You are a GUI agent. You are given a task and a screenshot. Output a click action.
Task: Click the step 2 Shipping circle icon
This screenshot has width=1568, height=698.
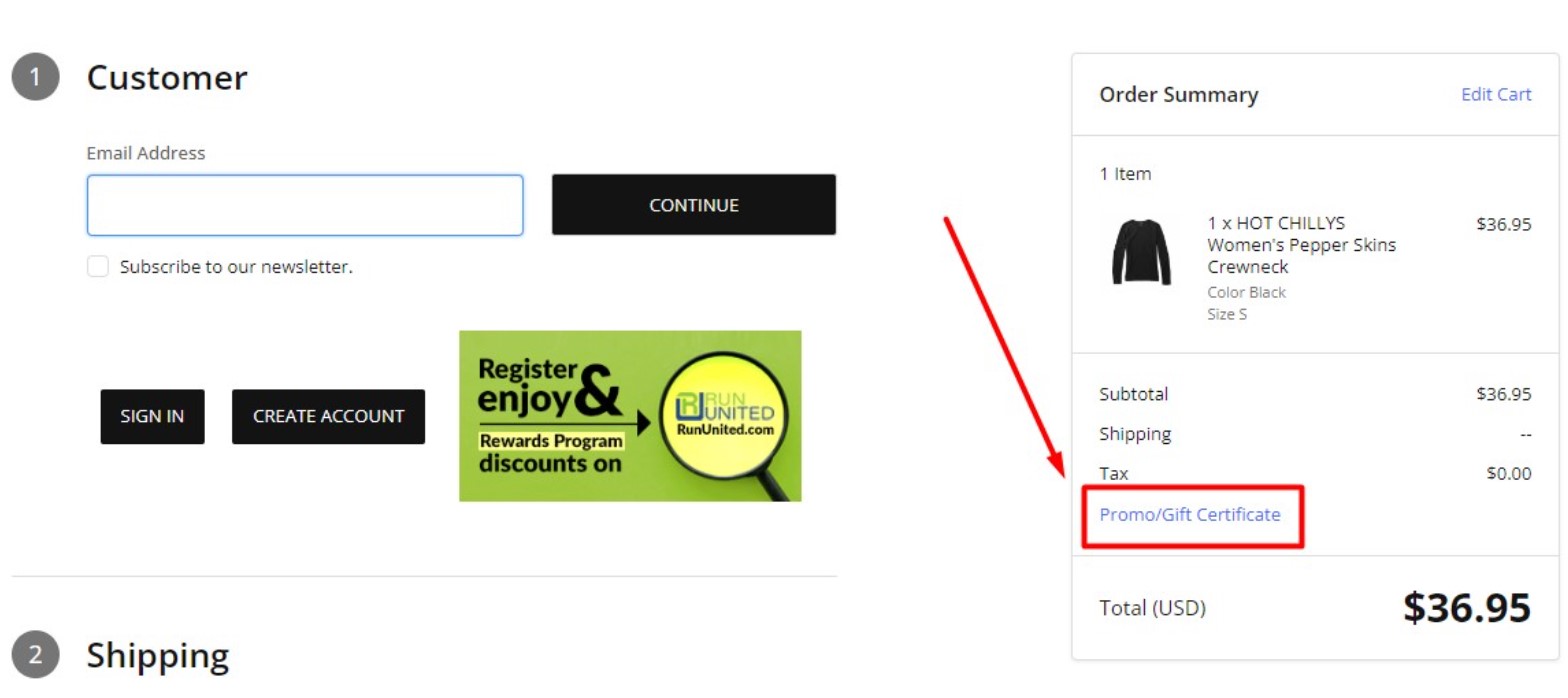35,655
